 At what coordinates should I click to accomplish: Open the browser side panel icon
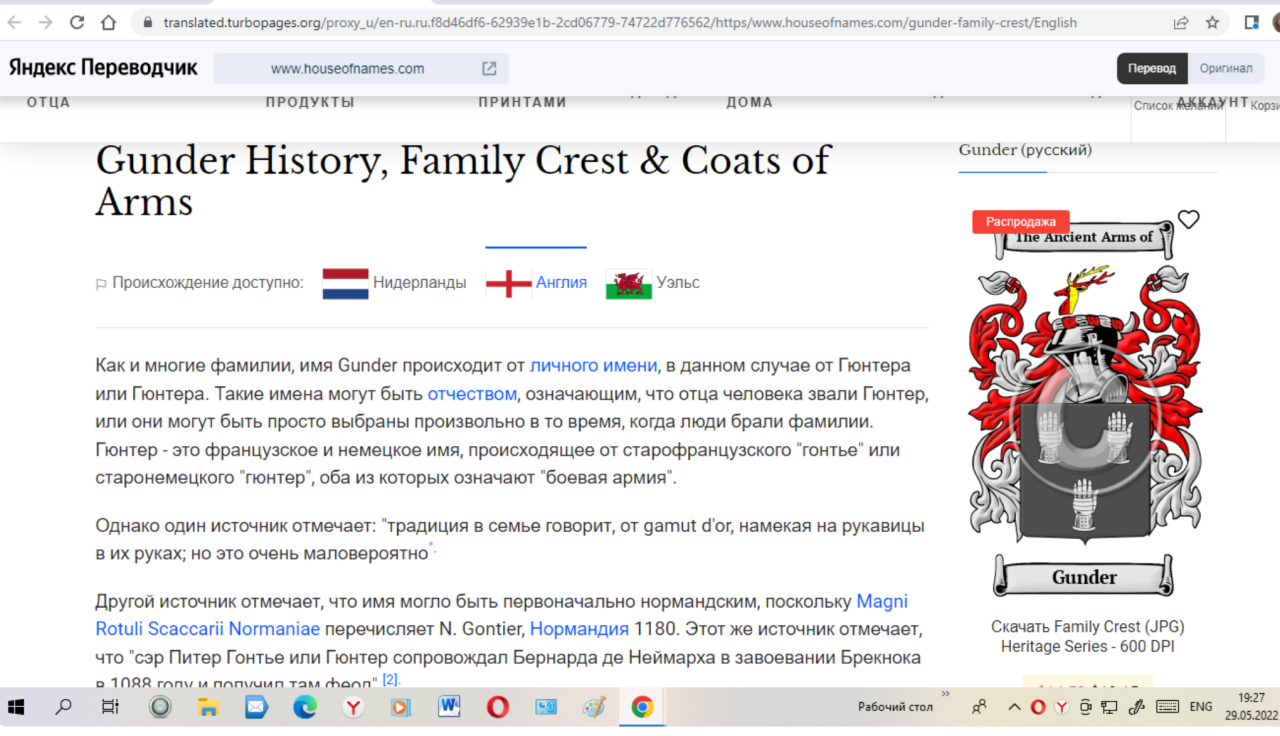point(1251,22)
